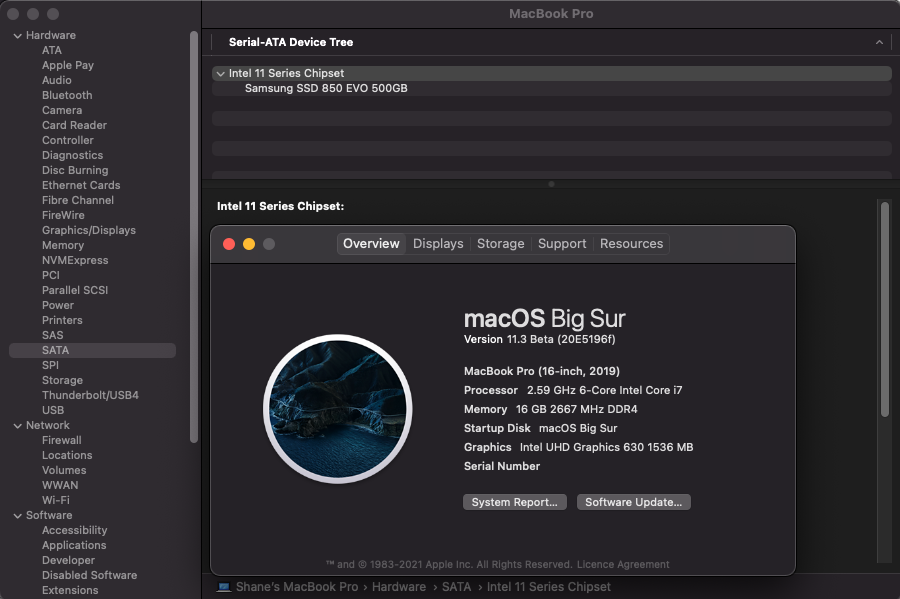Select USB in the sidebar
The width and height of the screenshot is (900, 599).
click(53, 410)
